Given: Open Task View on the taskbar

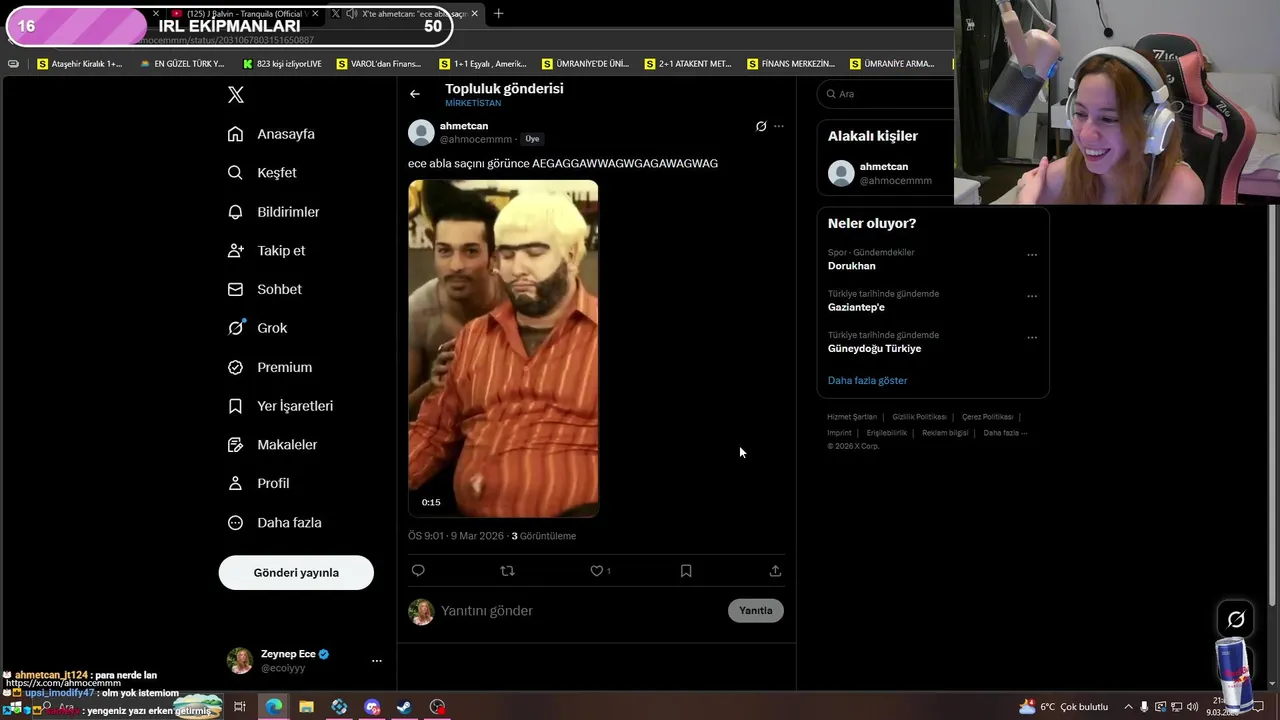Looking at the screenshot, I should pyautogui.click(x=240, y=707).
